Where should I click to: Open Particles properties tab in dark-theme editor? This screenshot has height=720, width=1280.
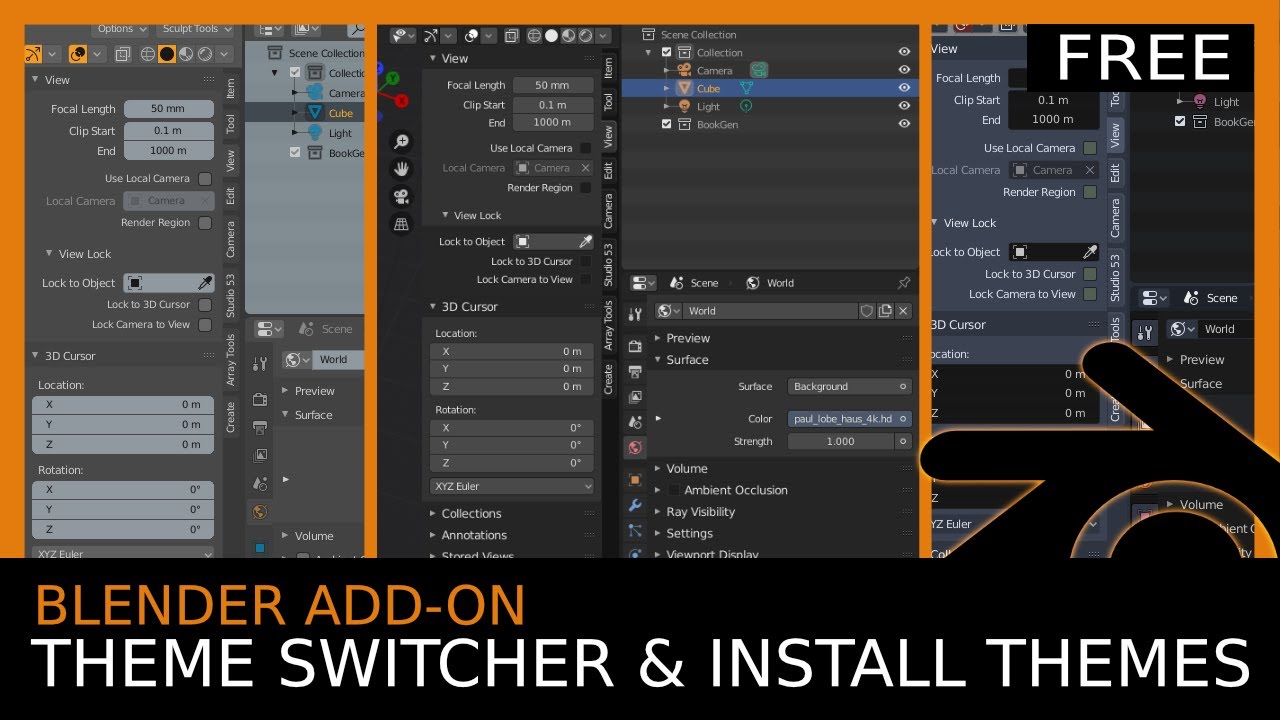(635, 531)
